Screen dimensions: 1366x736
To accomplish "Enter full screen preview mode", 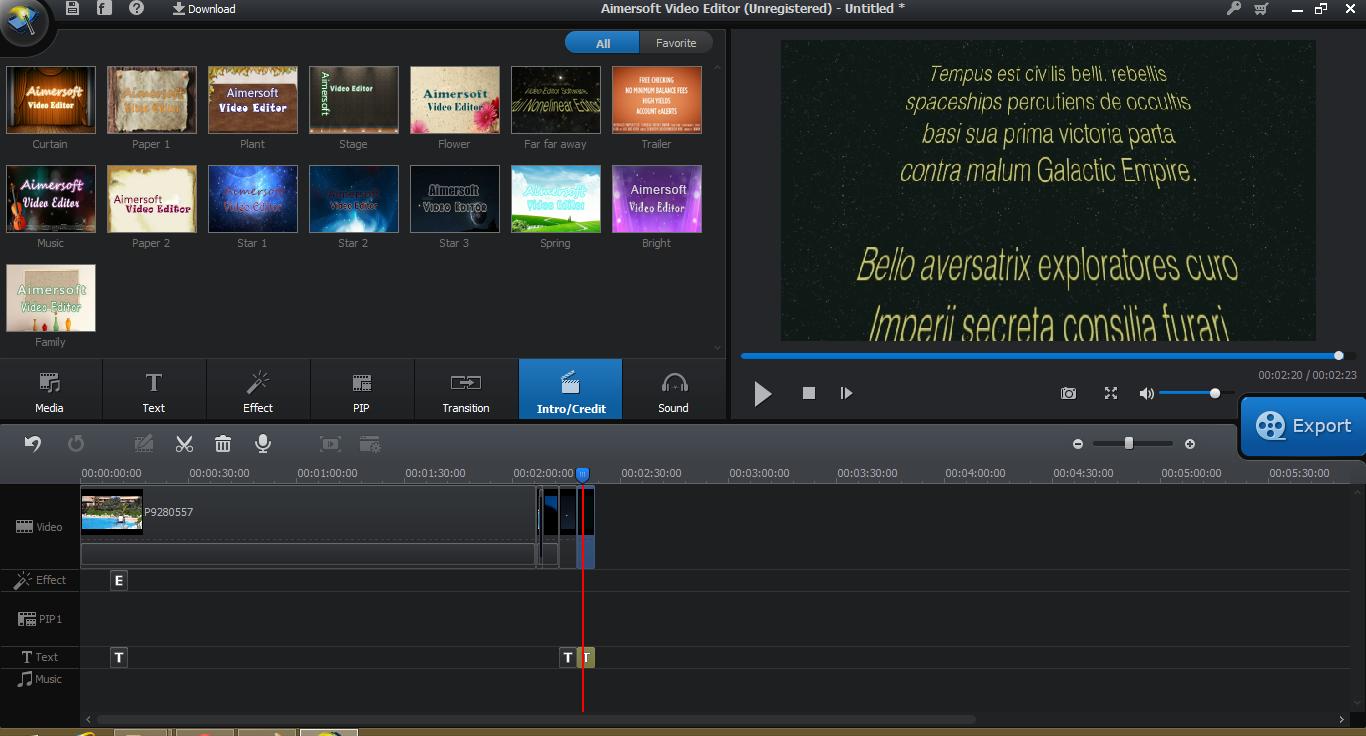I will click(x=1110, y=394).
